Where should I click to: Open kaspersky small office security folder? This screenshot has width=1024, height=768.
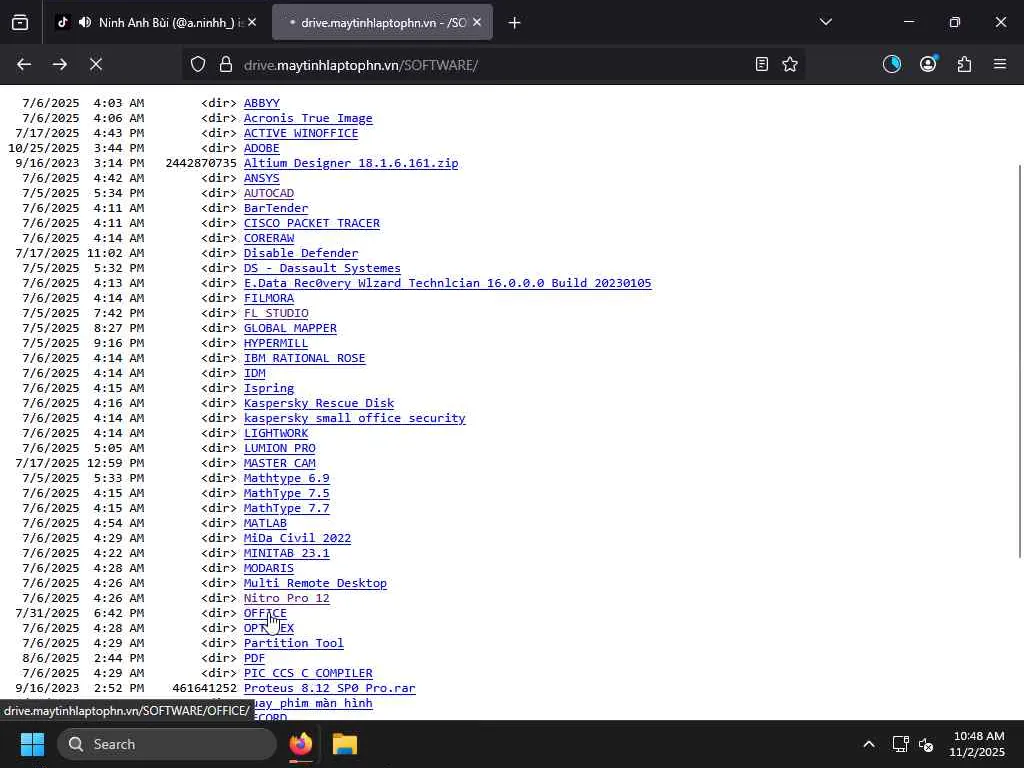[x=355, y=419]
